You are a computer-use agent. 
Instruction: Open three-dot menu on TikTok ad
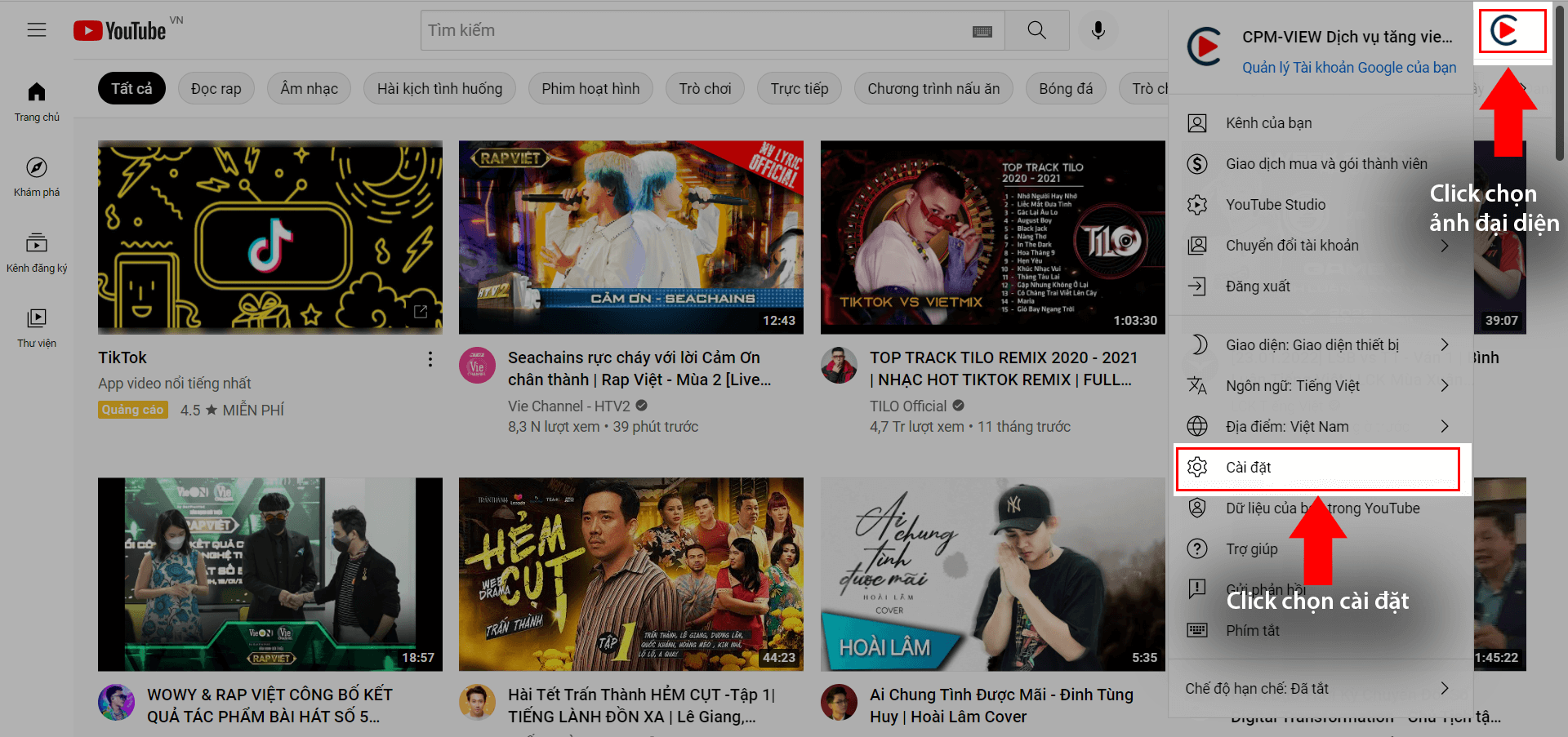coord(430,359)
